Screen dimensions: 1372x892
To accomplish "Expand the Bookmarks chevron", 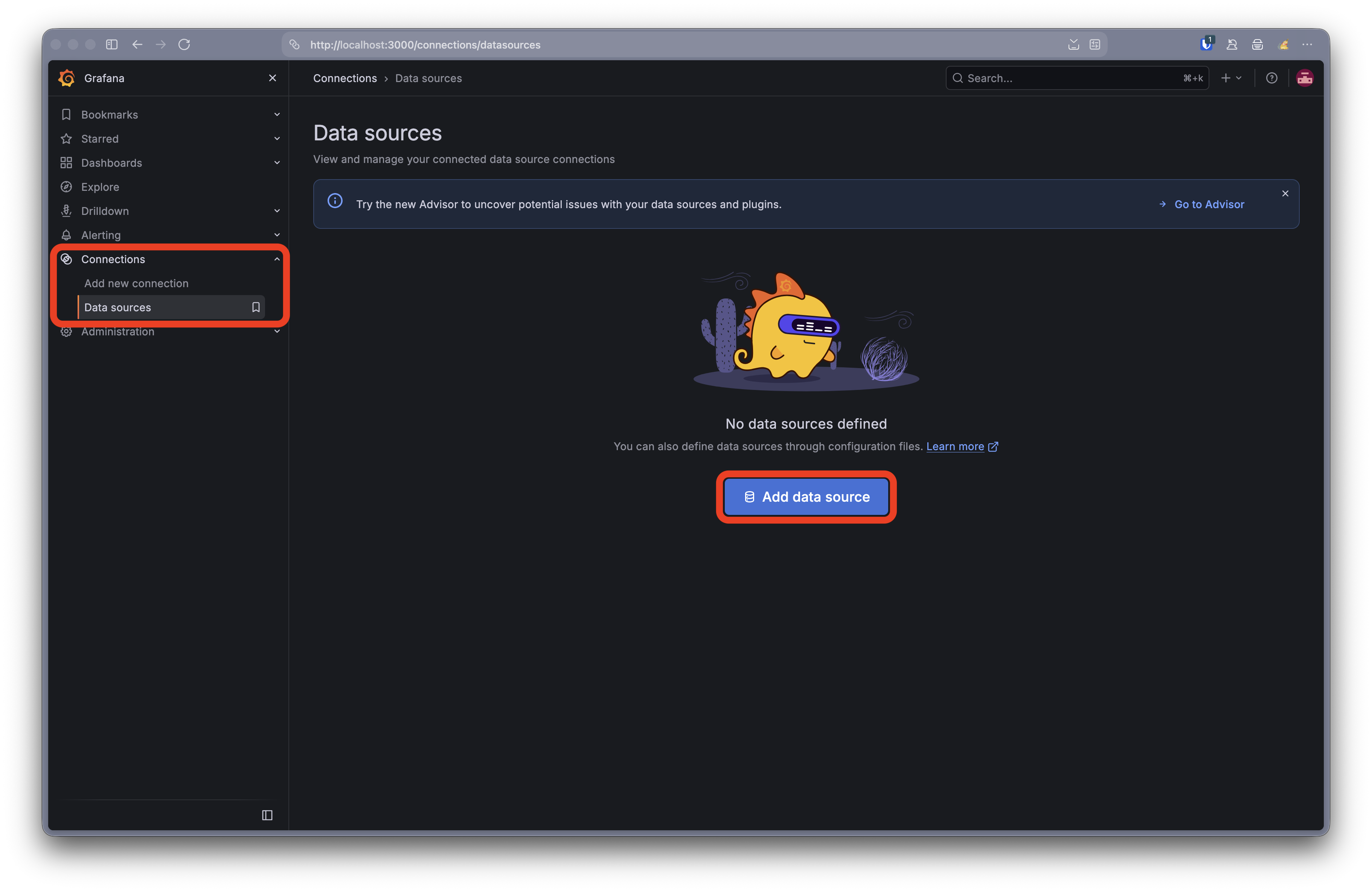I will click(277, 115).
